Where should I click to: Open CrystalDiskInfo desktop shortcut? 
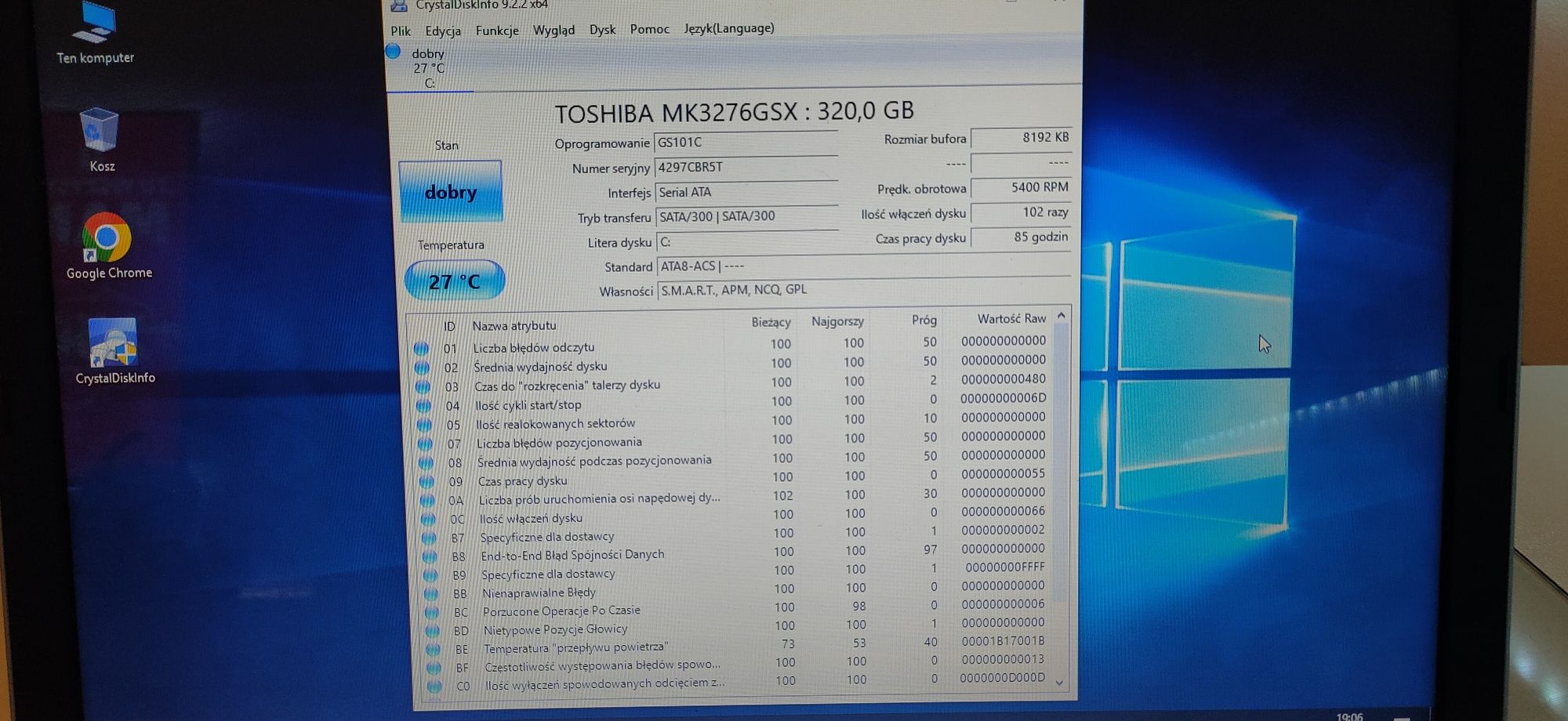(114, 351)
